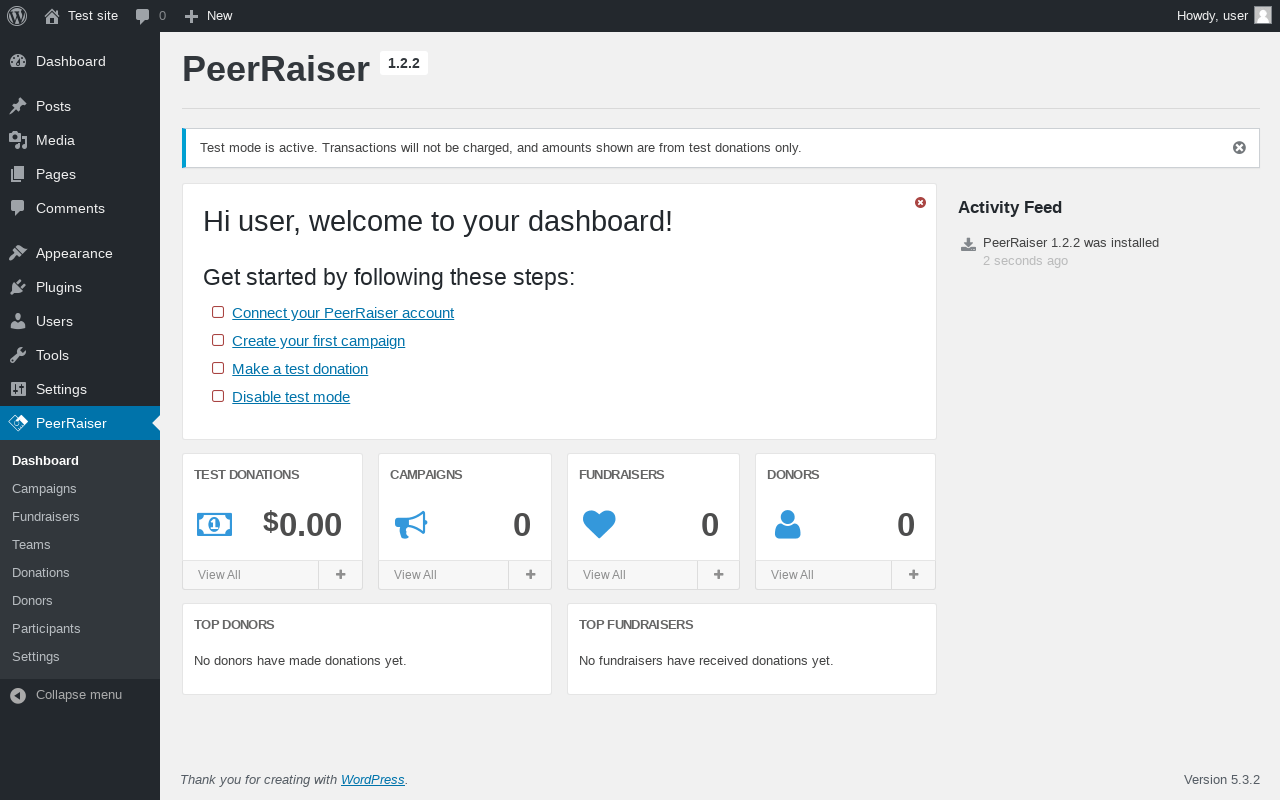Click 'PeerRaiser 1.2.2 was installed' activity entry
The width and height of the screenshot is (1280, 800).
pos(1071,243)
